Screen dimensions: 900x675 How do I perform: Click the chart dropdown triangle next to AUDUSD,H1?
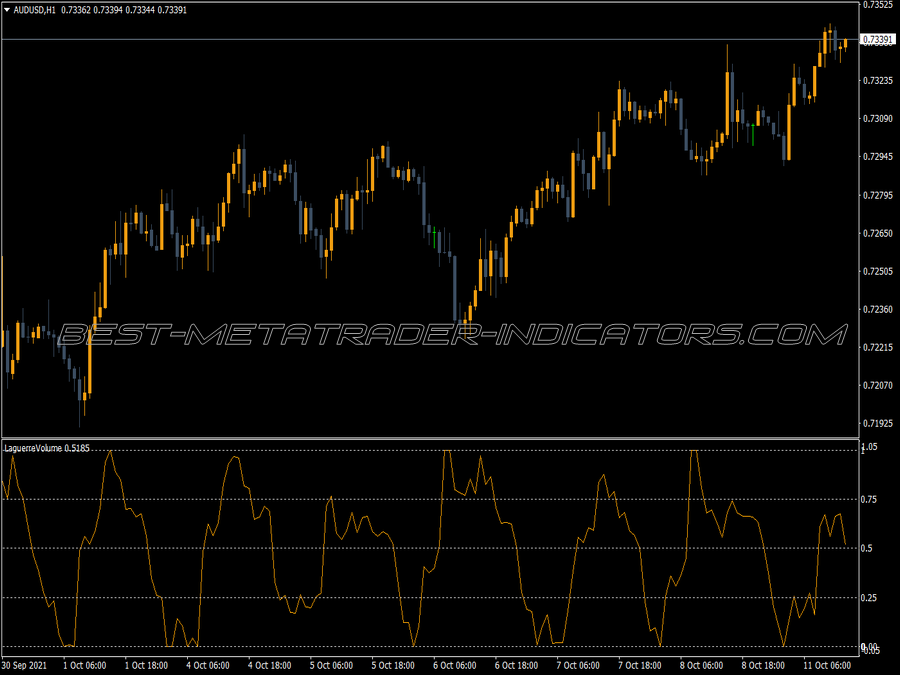coord(7,10)
